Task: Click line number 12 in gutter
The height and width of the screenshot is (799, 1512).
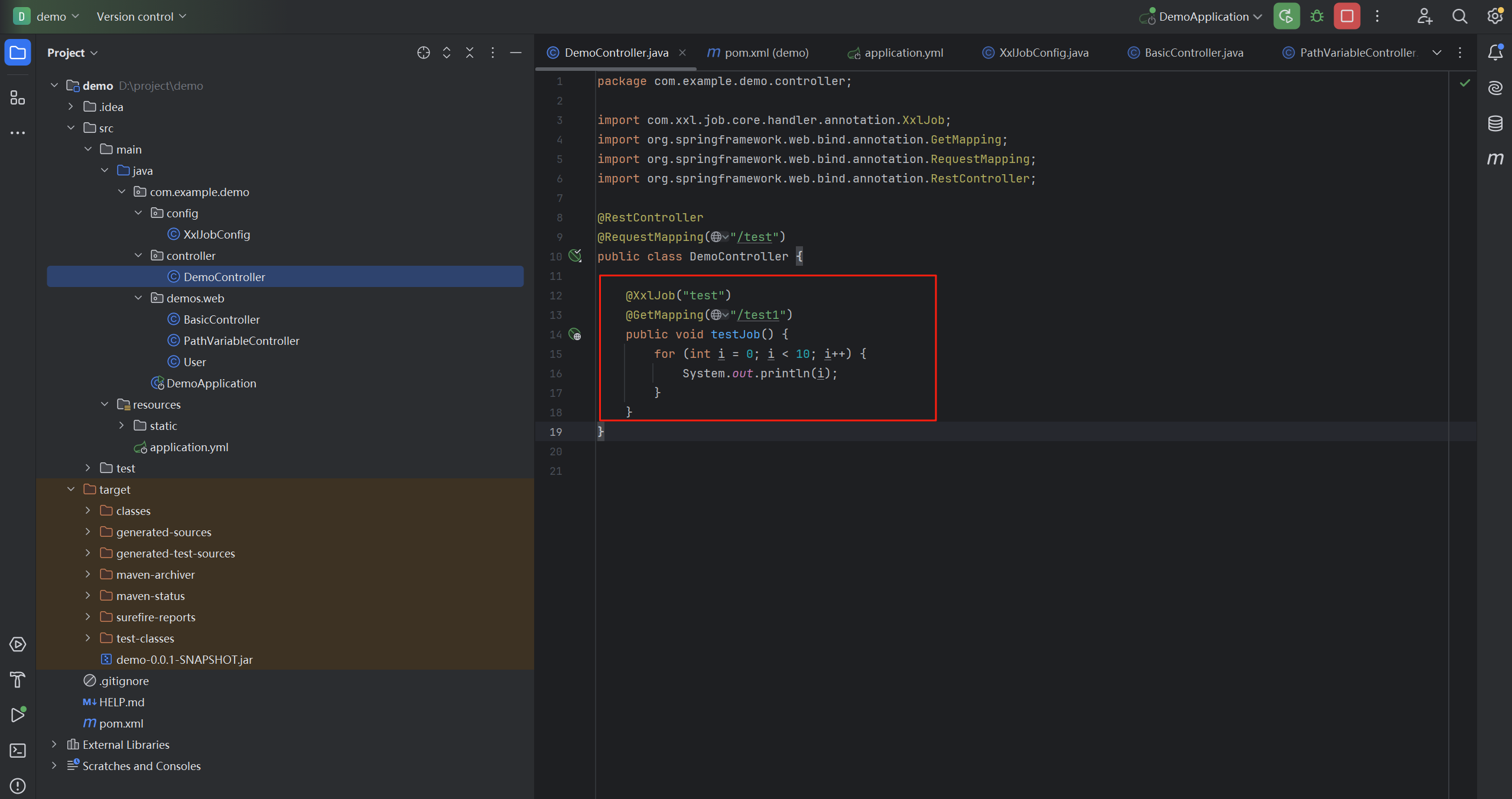Action: tap(556, 295)
